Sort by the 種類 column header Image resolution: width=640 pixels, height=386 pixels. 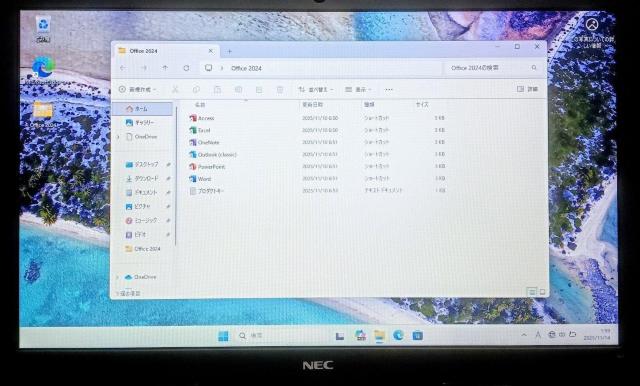point(369,105)
